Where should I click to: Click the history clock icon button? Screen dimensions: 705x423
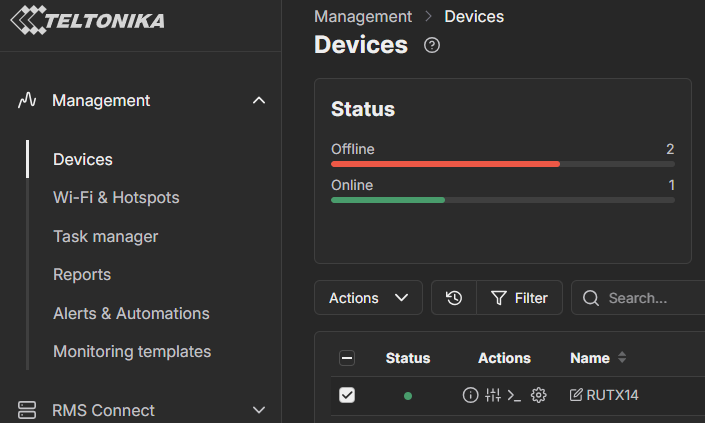point(454,298)
